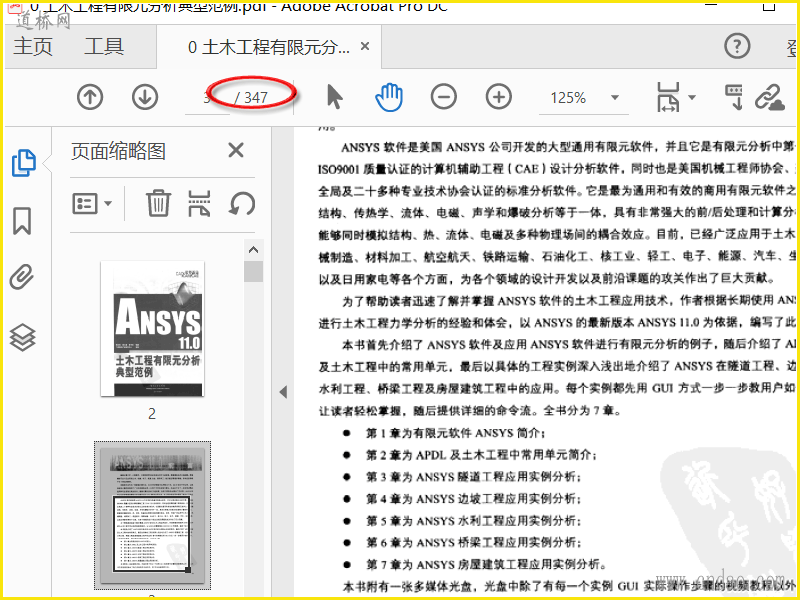Collapse the navigation pane with the left arrow

(x=283, y=392)
